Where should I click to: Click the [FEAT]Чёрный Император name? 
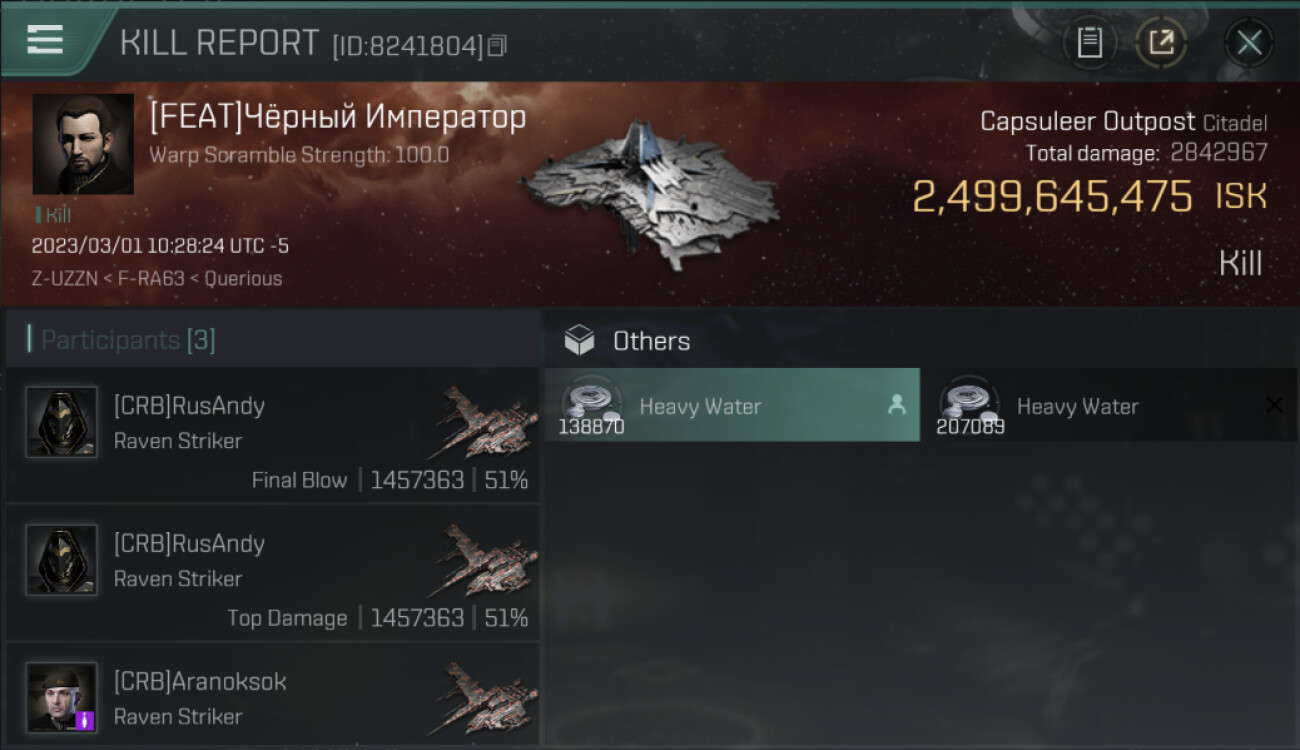(338, 117)
